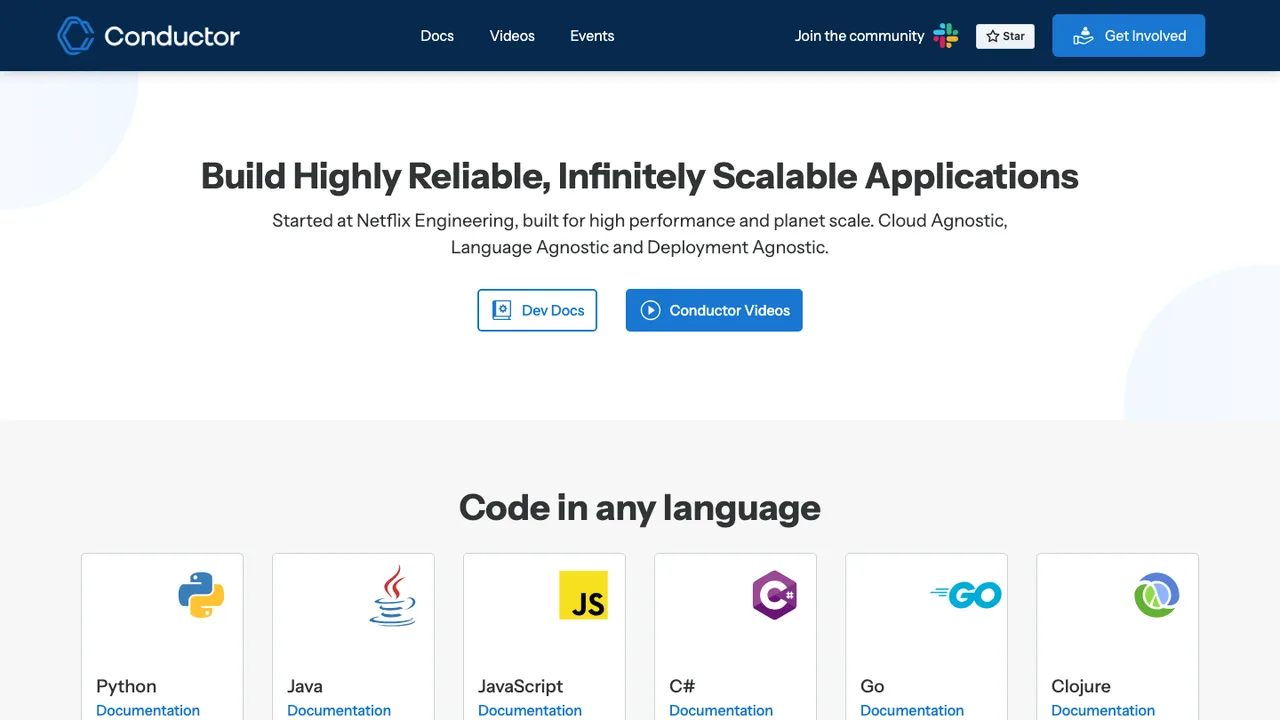Image resolution: width=1280 pixels, height=720 pixels.
Task: Open Java Documentation link
Action: [x=339, y=711]
